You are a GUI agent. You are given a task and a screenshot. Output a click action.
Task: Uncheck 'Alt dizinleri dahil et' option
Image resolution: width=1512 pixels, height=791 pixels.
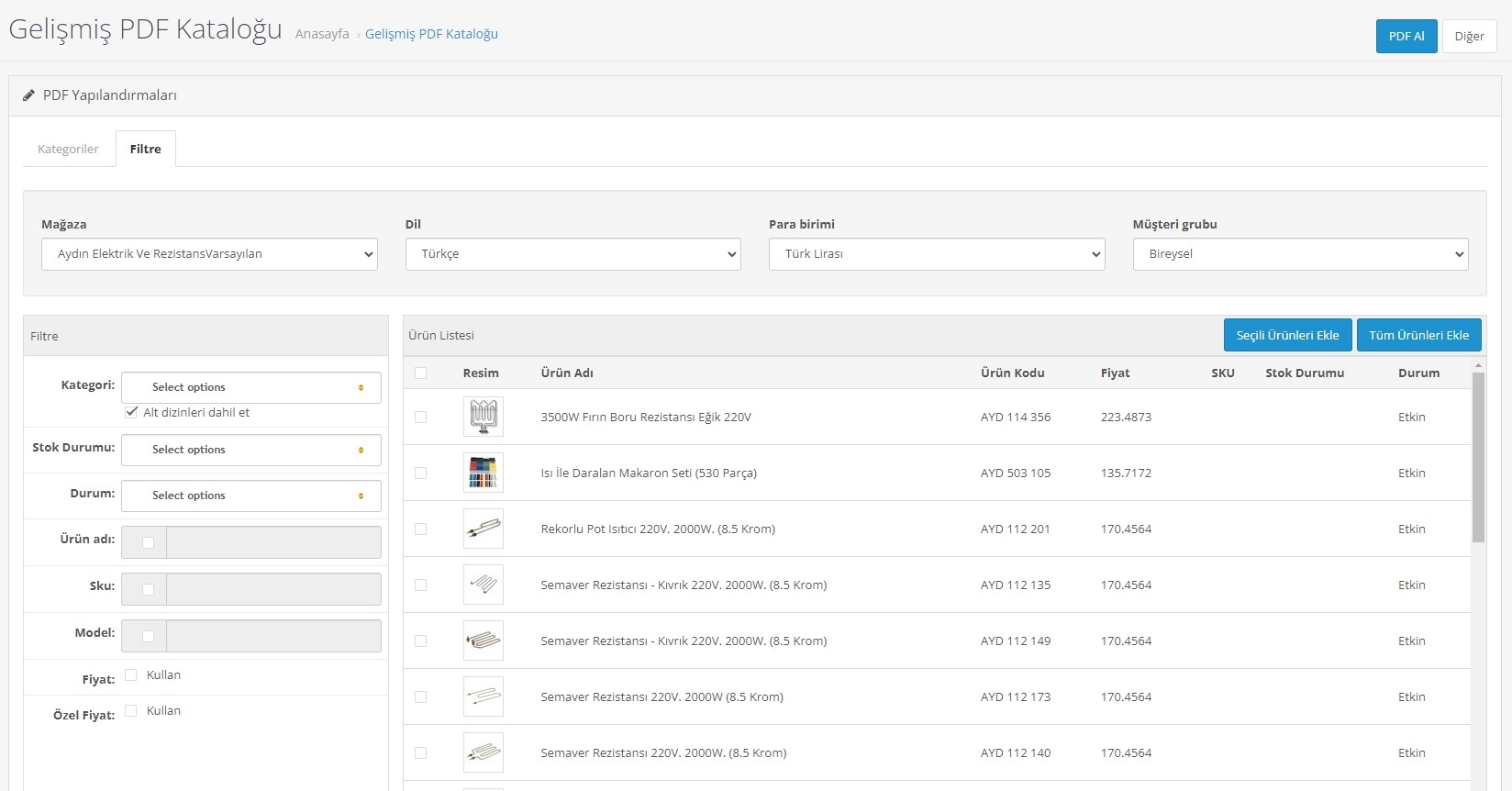(132, 412)
